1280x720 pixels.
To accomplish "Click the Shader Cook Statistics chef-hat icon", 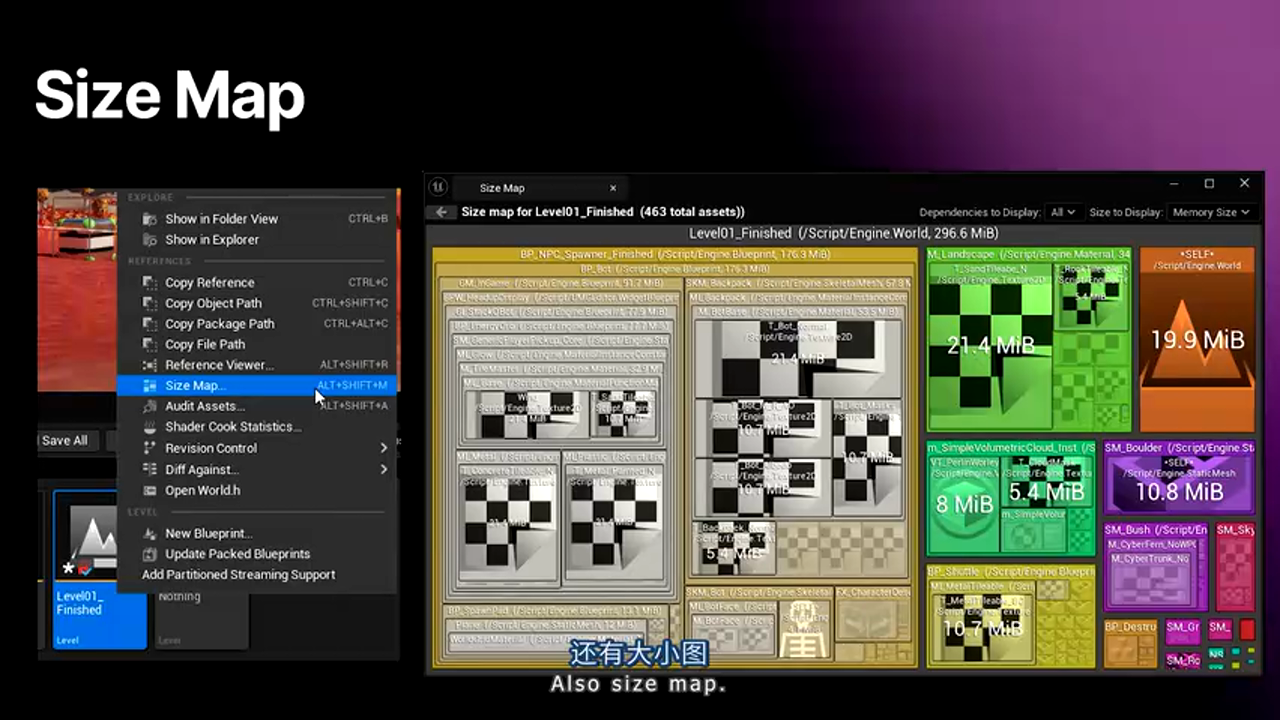I will tap(150, 427).
